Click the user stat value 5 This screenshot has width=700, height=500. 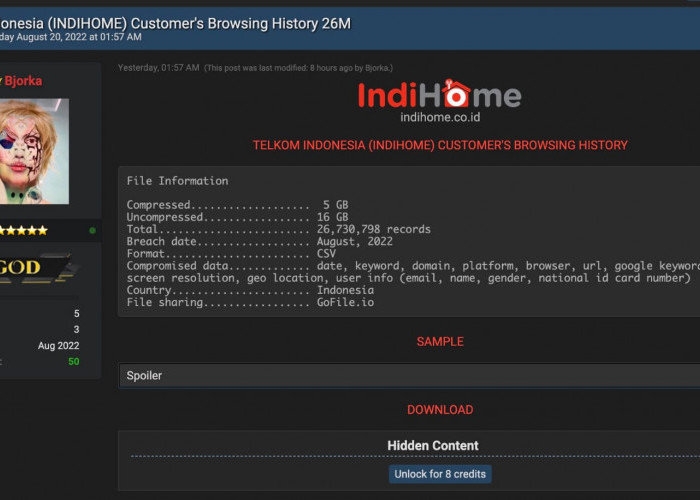click(76, 313)
